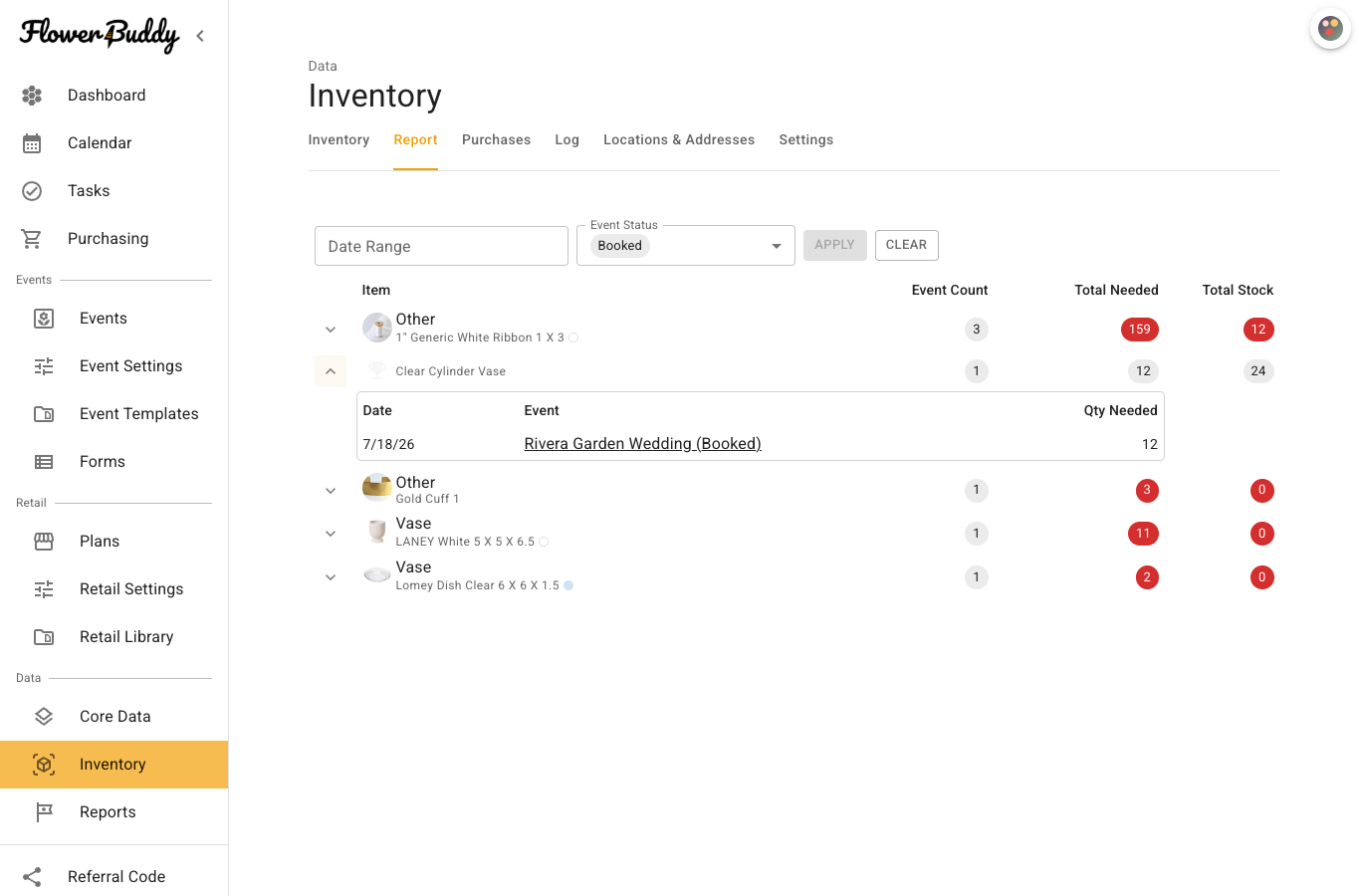
Task: Open the inventory Settings tab
Action: click(806, 140)
